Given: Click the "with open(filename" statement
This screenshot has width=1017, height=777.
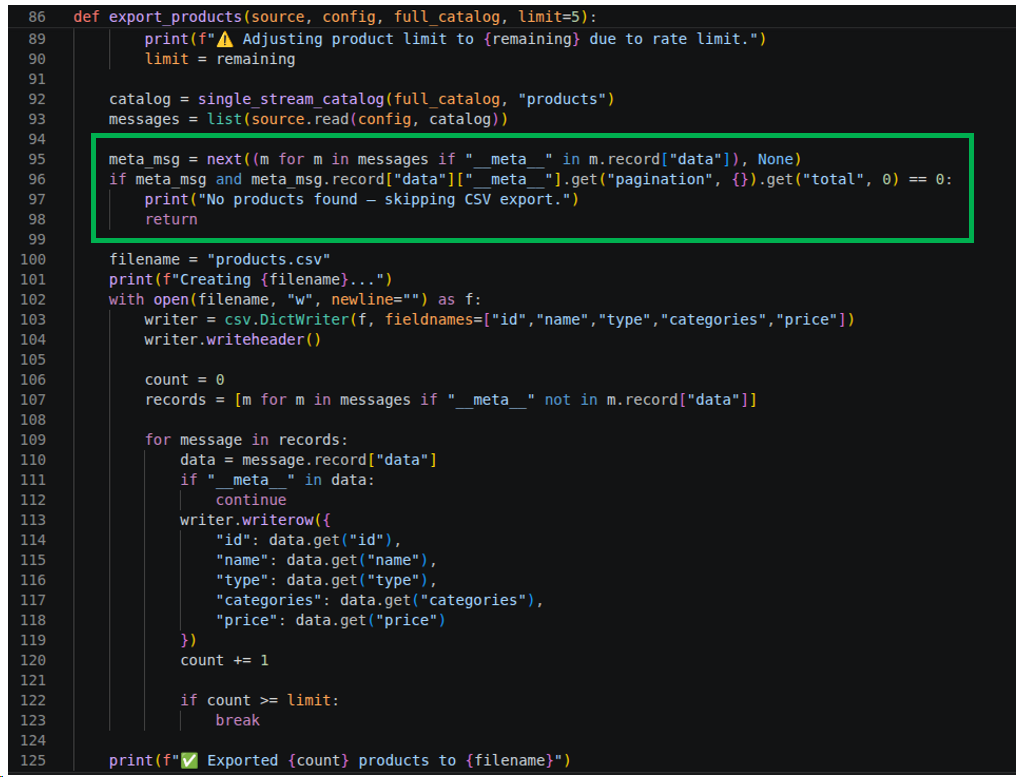Looking at the screenshot, I should point(295,300).
